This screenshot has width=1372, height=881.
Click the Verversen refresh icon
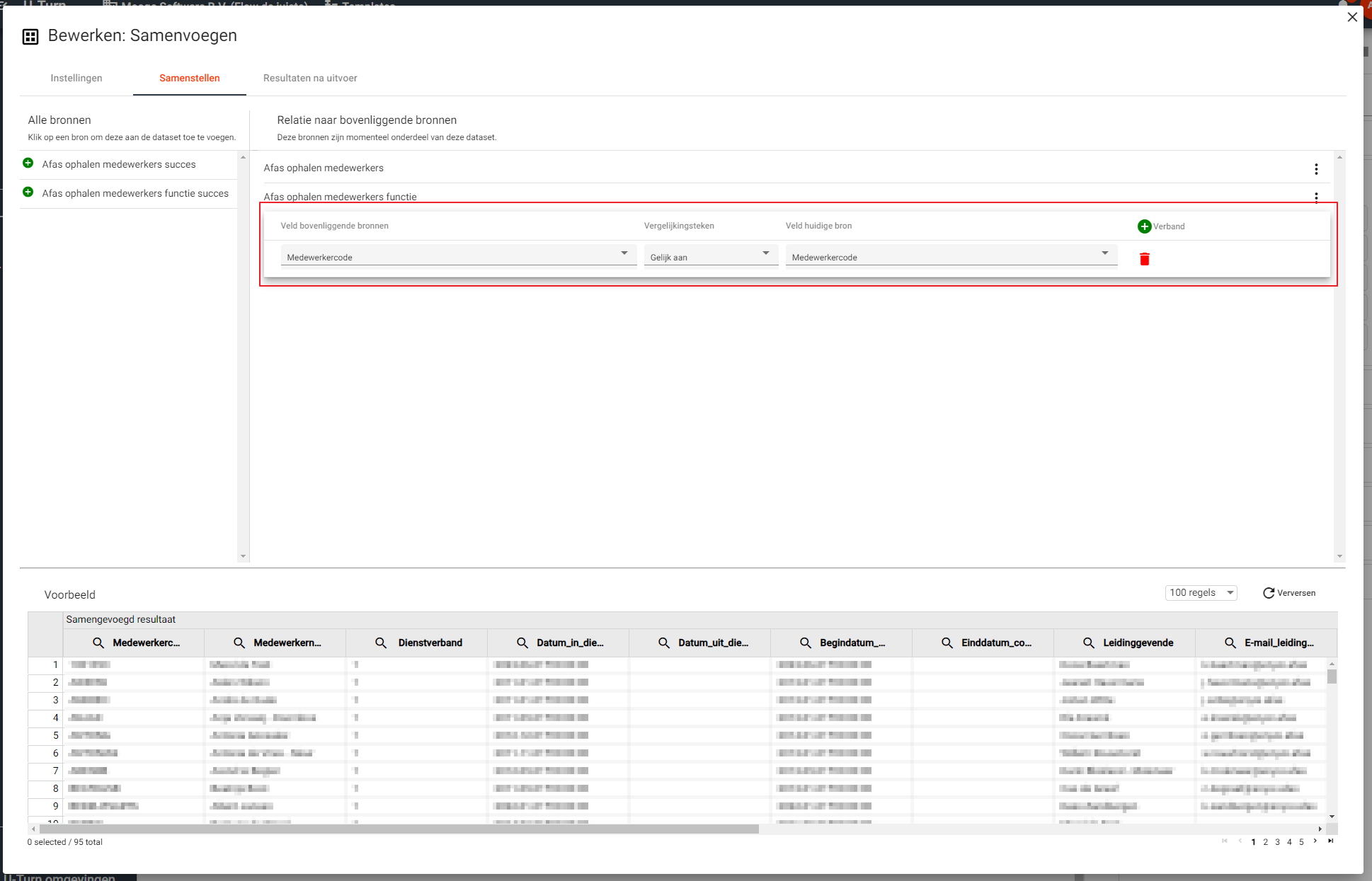click(1269, 593)
